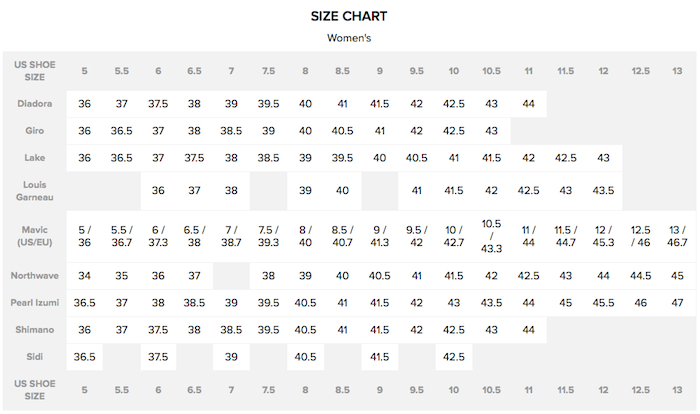Select Louis Garneau's 43.5 cell
The image size is (700, 414).
[603, 190]
